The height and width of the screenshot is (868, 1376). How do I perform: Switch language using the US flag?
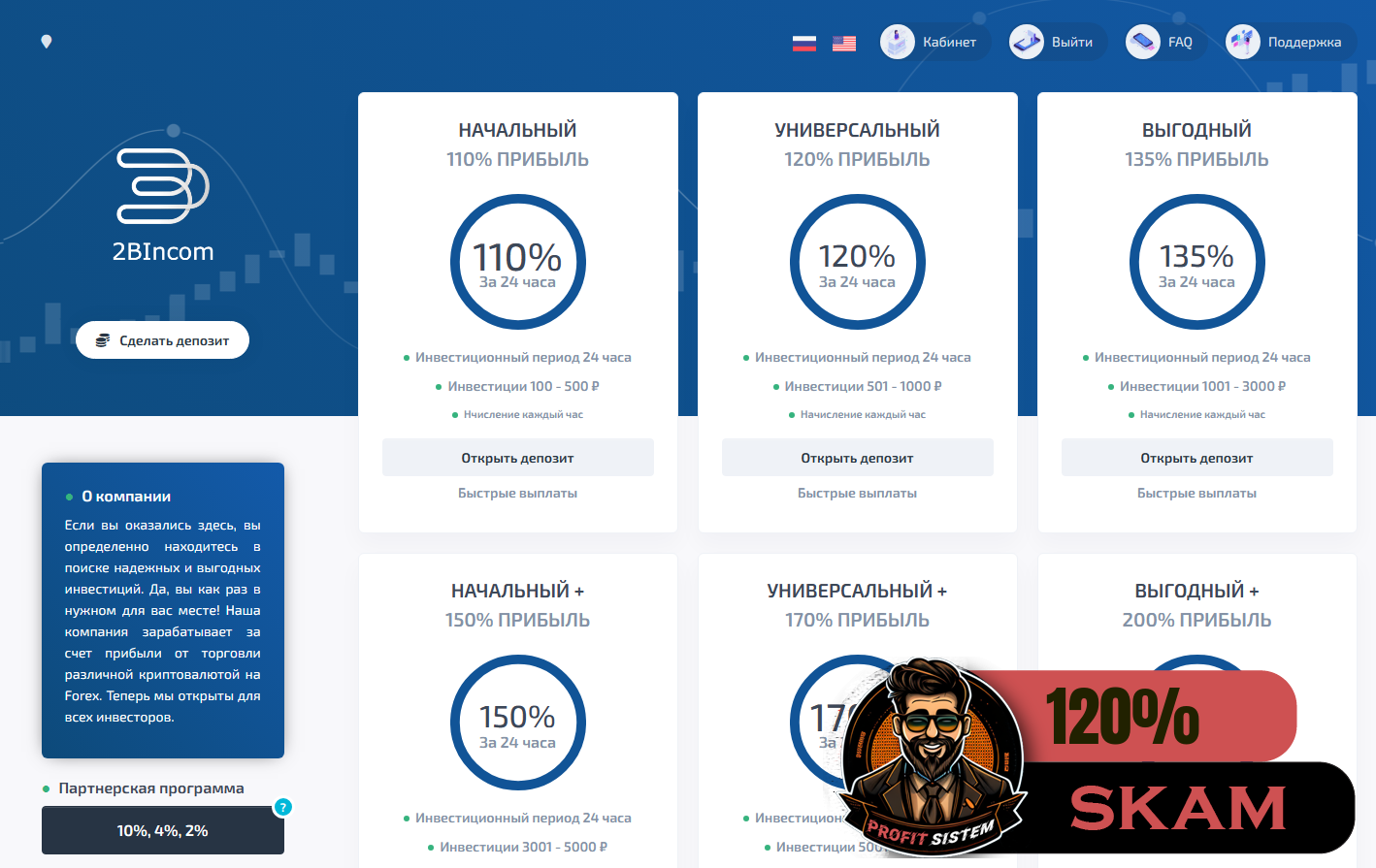pos(844,43)
